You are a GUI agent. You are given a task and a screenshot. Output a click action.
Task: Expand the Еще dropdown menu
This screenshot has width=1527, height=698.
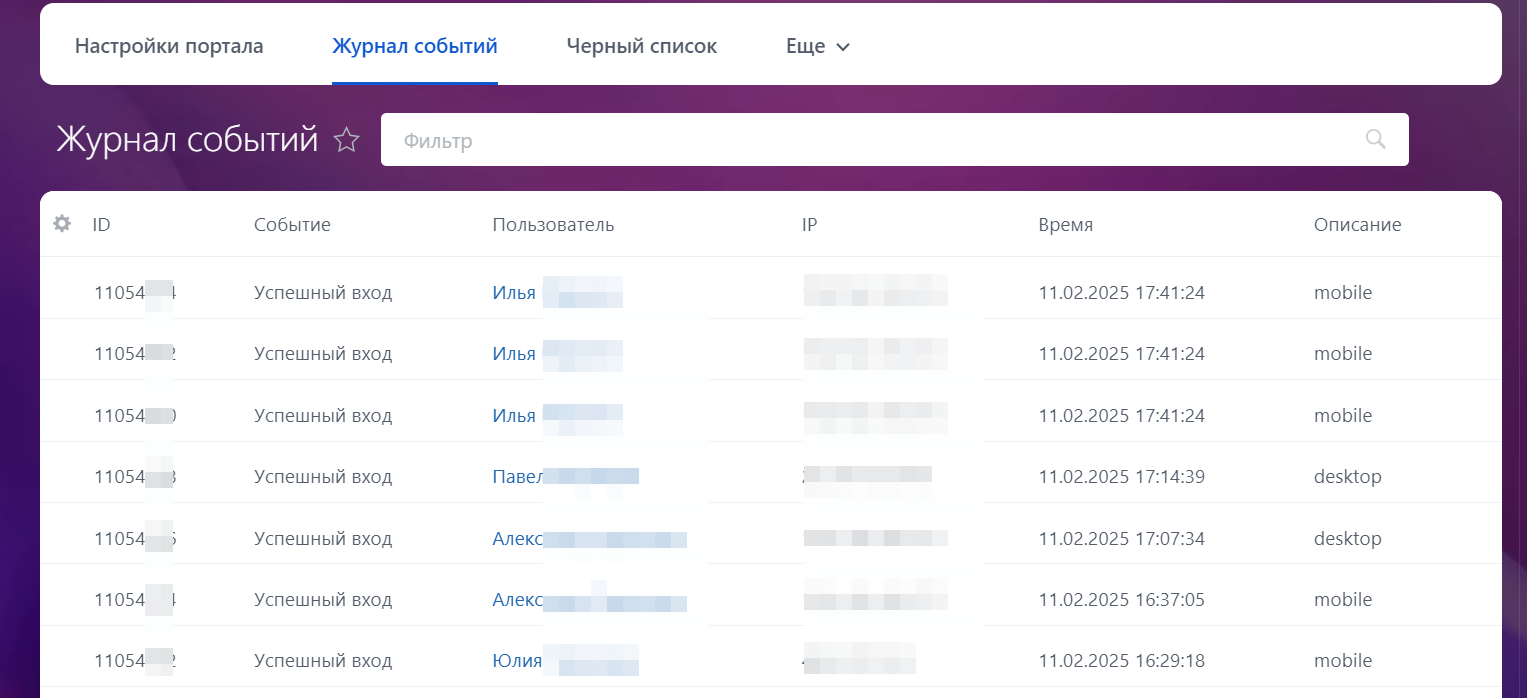point(817,47)
